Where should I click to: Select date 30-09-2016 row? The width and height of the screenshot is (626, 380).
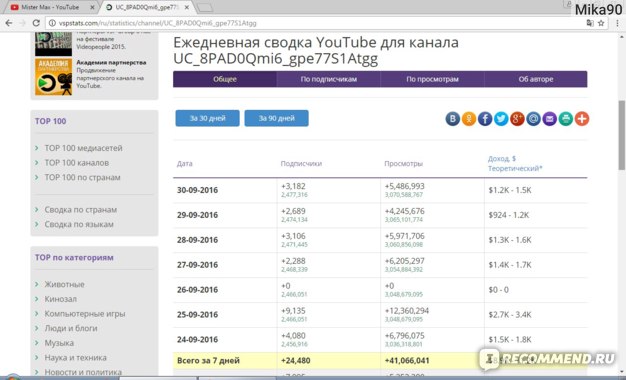380,190
